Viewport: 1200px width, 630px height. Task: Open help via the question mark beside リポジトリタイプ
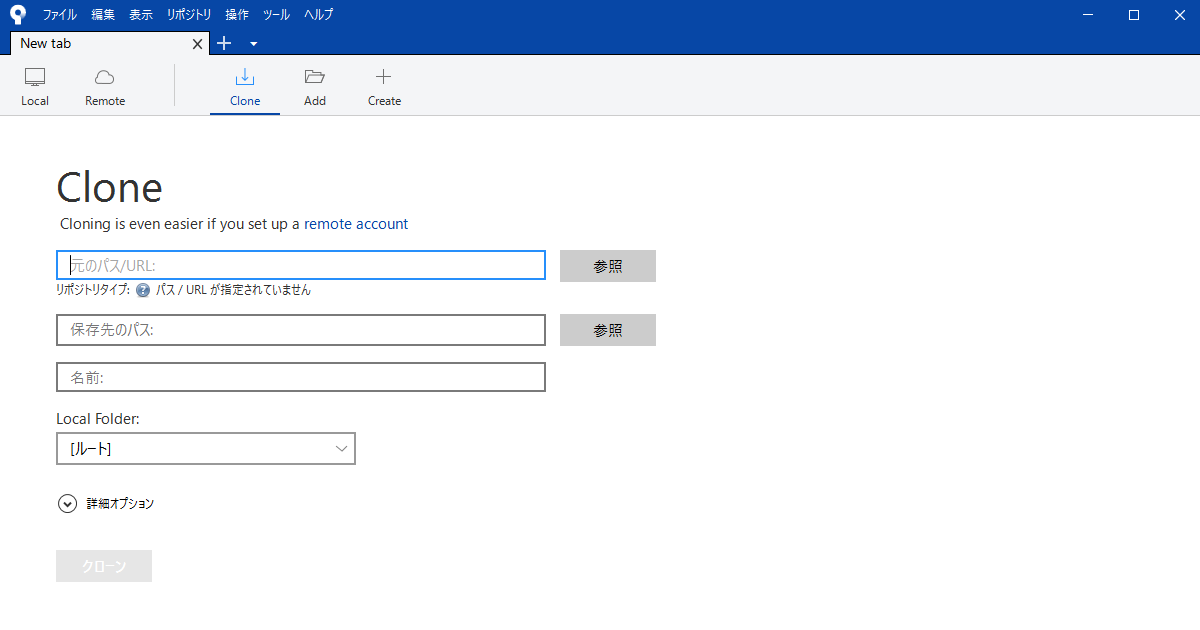(142, 289)
